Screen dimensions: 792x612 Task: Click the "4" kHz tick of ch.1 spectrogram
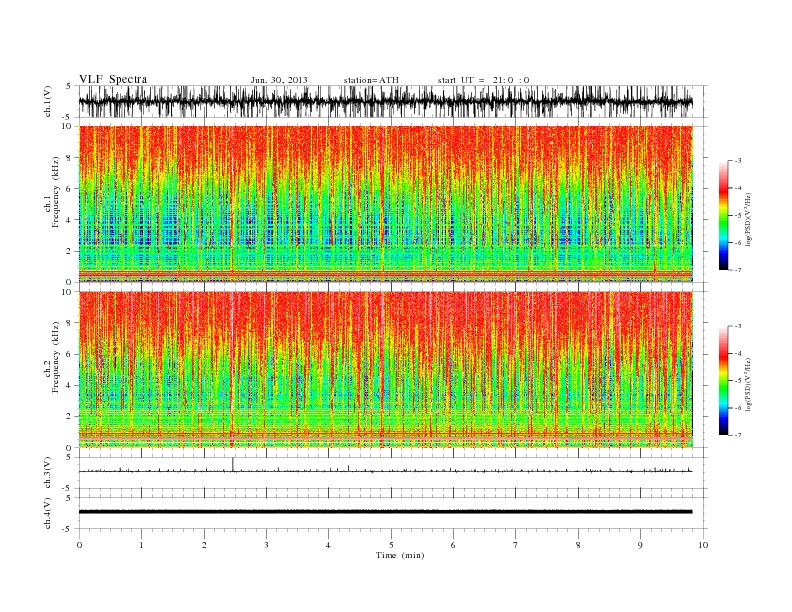(69, 220)
